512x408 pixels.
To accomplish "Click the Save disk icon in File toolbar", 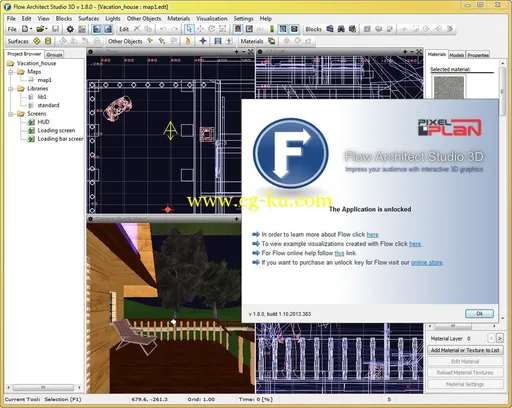I will (55, 29).
